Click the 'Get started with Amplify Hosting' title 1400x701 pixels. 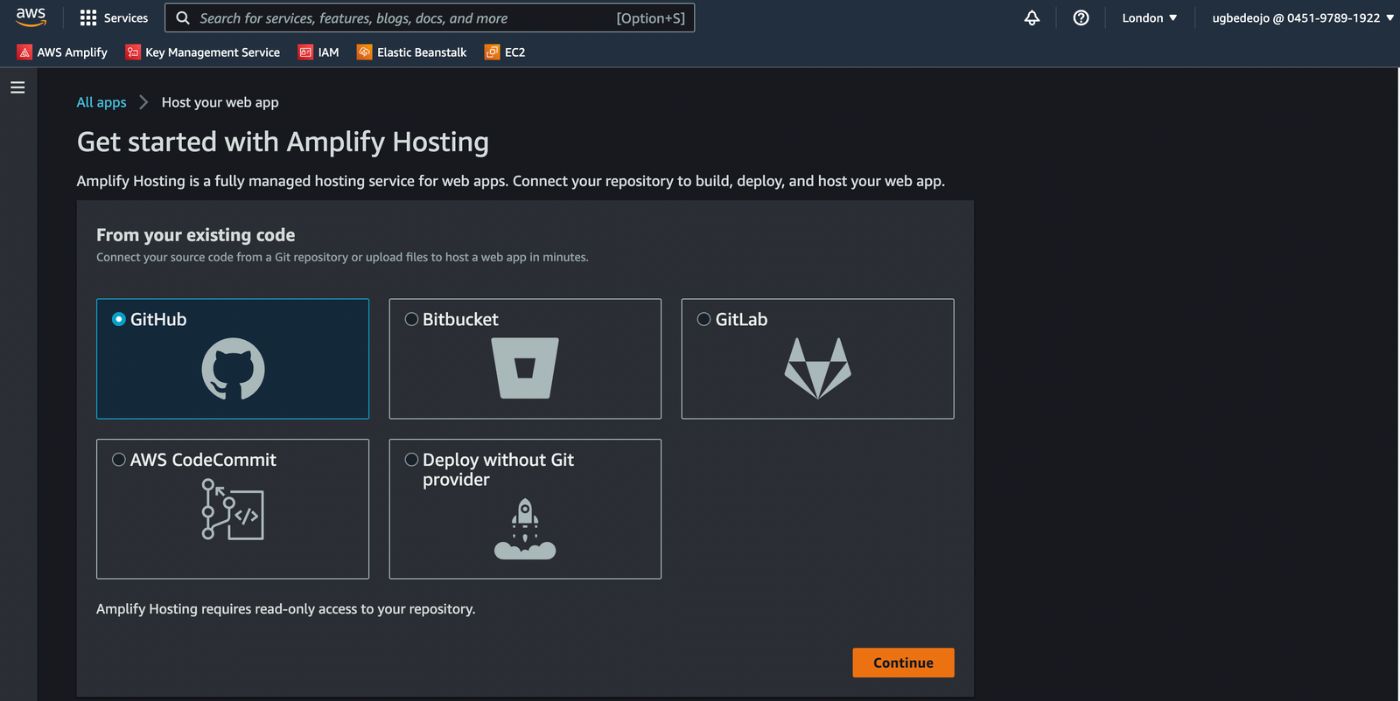click(283, 142)
